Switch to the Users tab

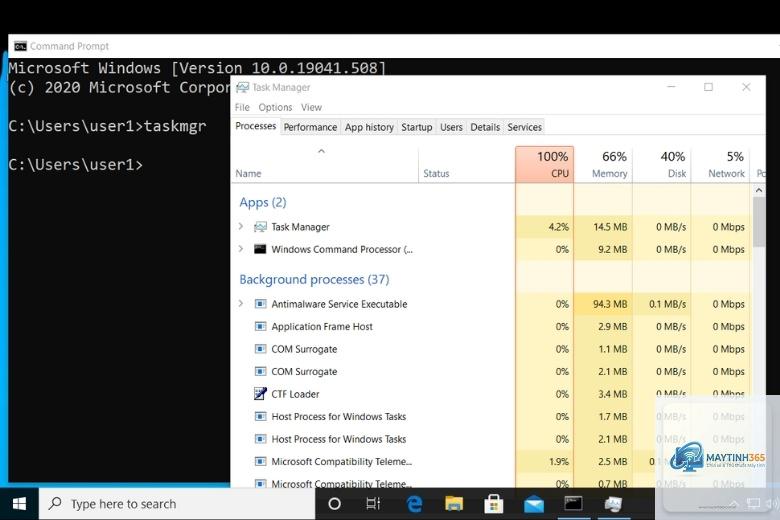451,127
